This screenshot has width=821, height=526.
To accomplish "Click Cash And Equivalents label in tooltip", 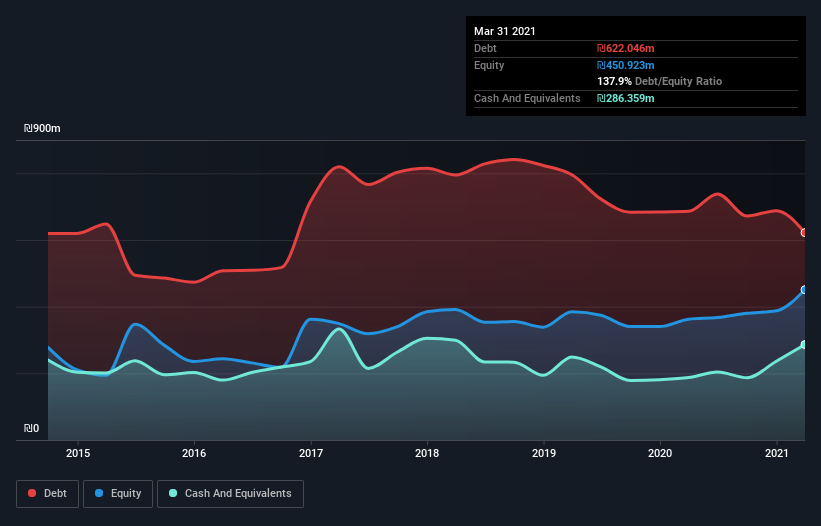I will click(x=527, y=98).
